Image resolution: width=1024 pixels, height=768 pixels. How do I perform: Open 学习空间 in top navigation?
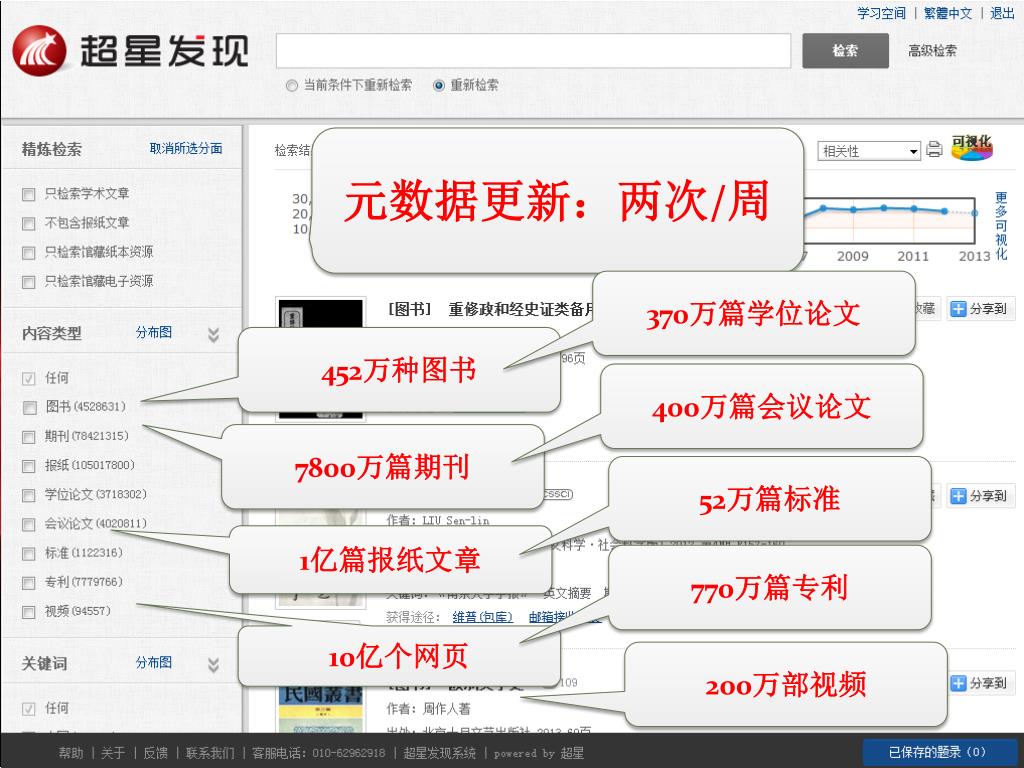coord(881,13)
